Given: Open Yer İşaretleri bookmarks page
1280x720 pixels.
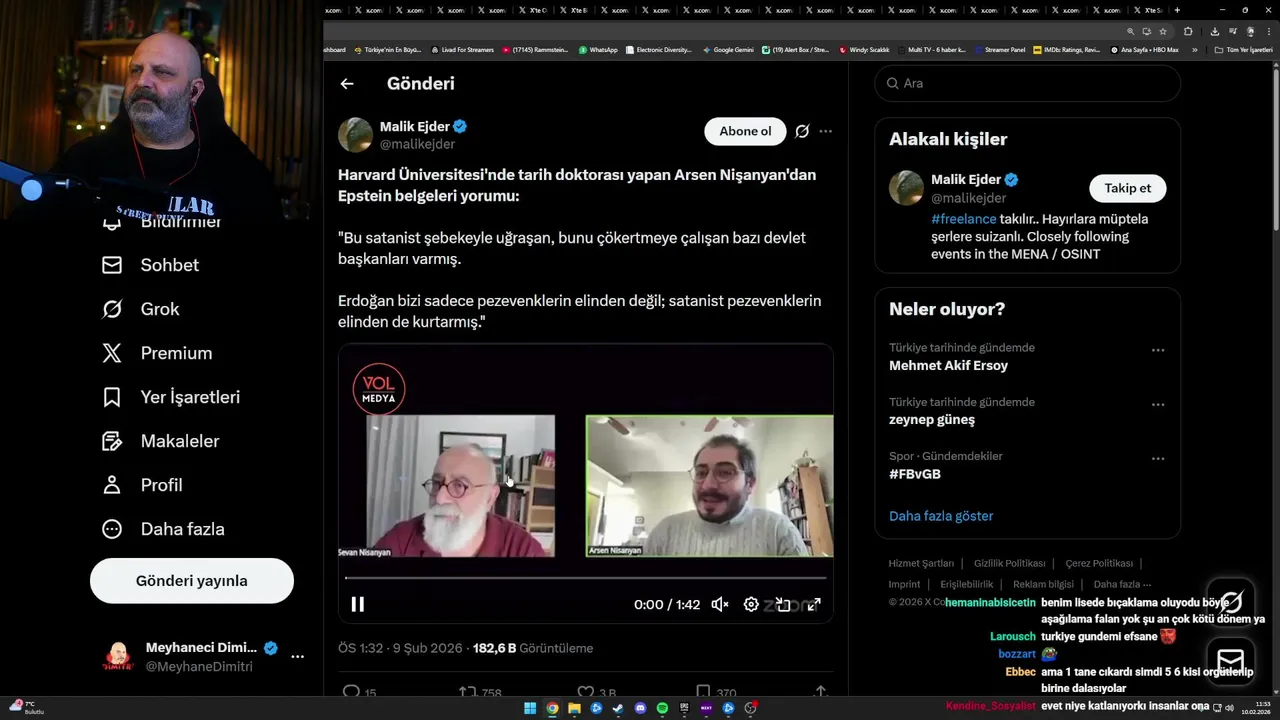Looking at the screenshot, I should point(171,397).
